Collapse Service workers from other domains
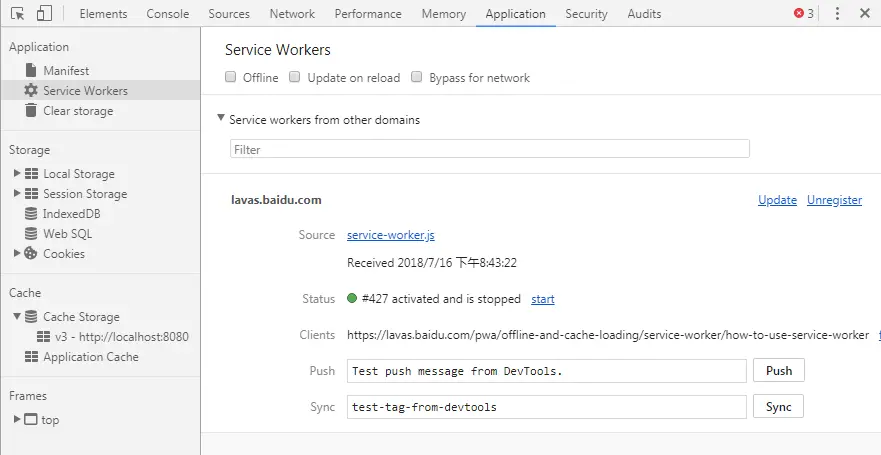881x455 pixels. point(221,119)
